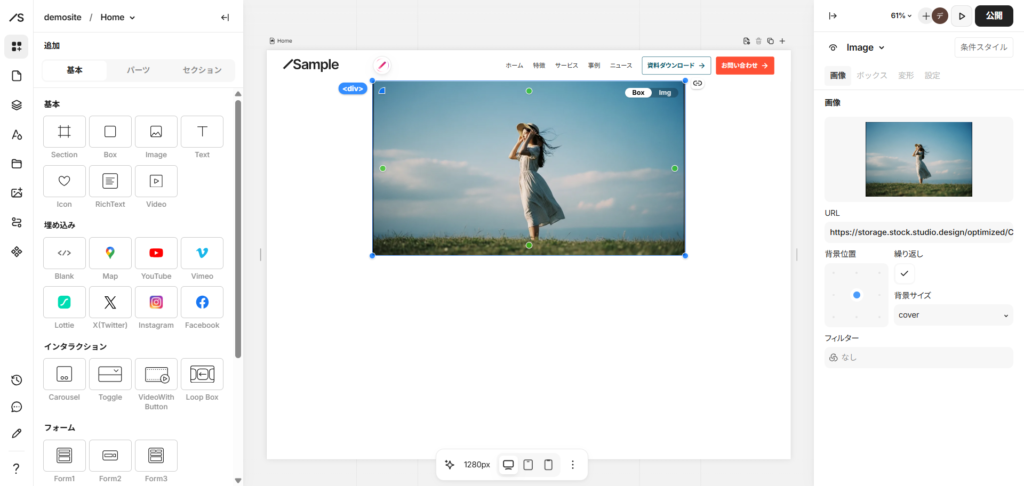
Task: Open the 61% zoom level dropdown
Action: pos(901,16)
